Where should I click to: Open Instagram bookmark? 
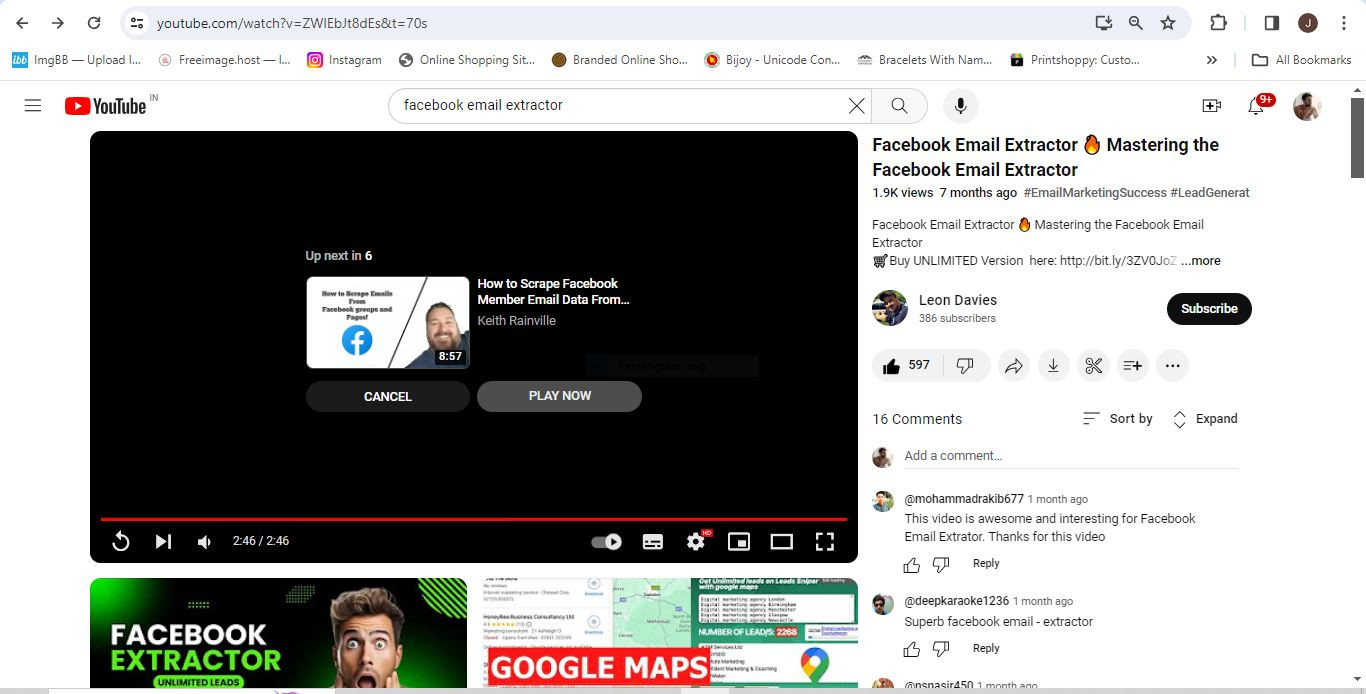[x=344, y=60]
